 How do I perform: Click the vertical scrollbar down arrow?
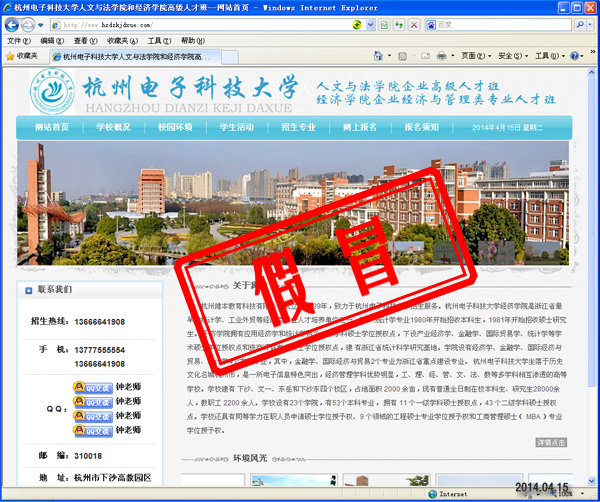tap(592, 481)
